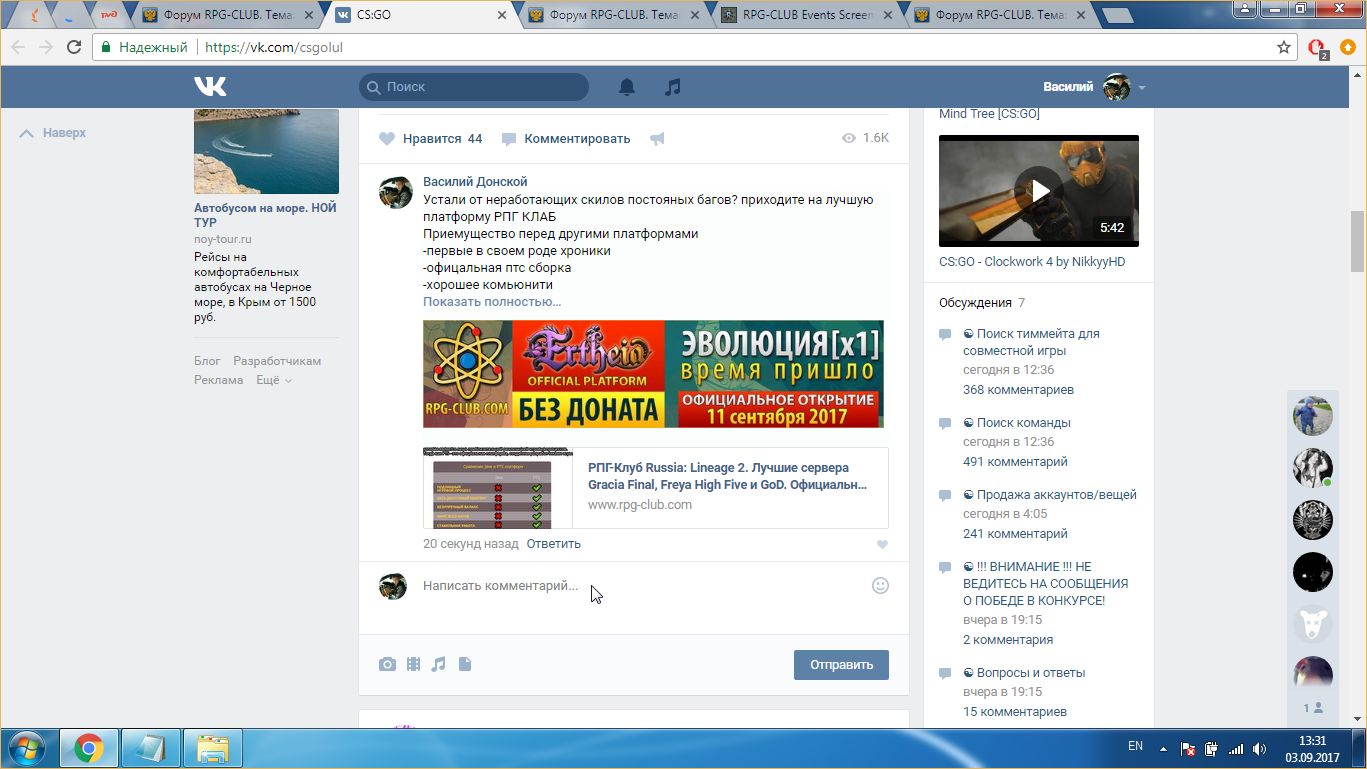Click into the Написать комментарий field
This screenshot has width=1367, height=769.
click(640, 586)
